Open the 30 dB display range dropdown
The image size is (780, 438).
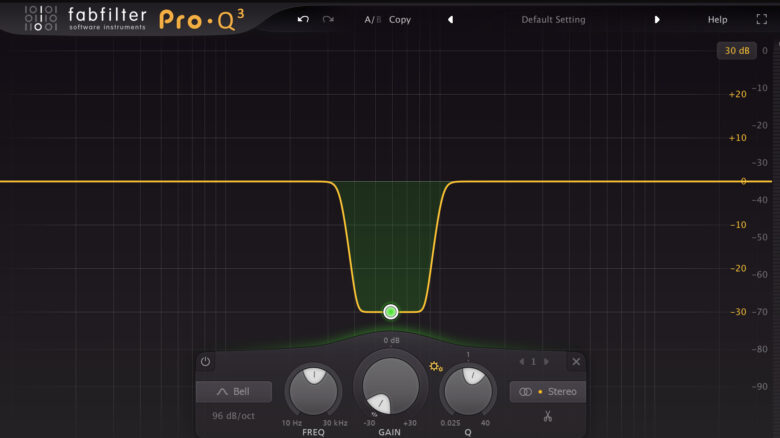[737, 51]
